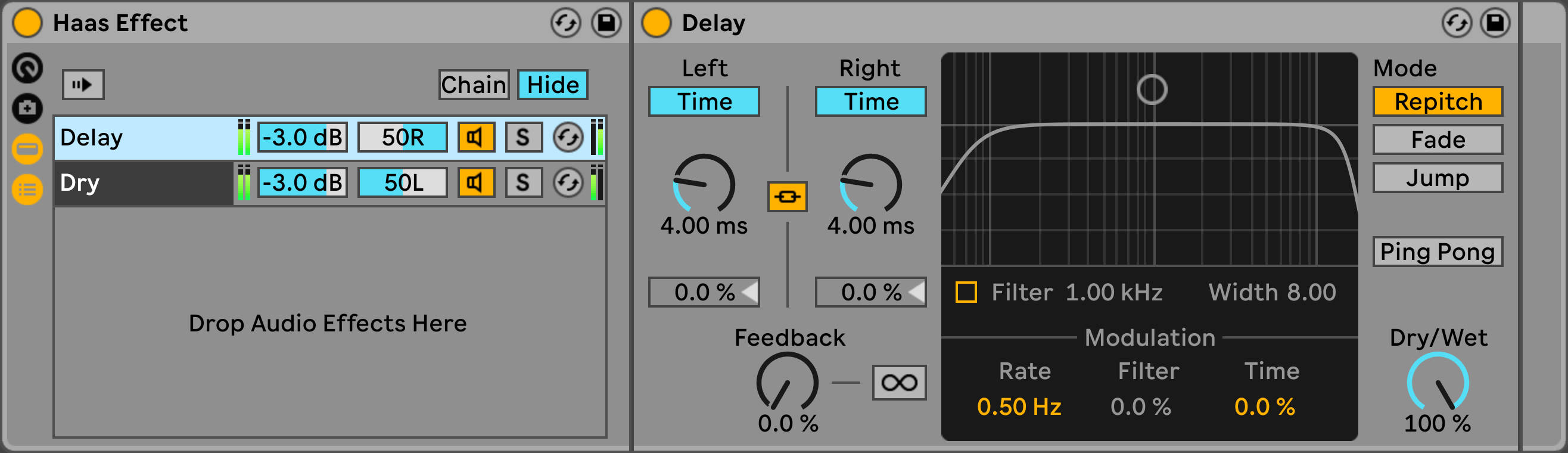Open the rack Macro controls icon

pos(27,67)
